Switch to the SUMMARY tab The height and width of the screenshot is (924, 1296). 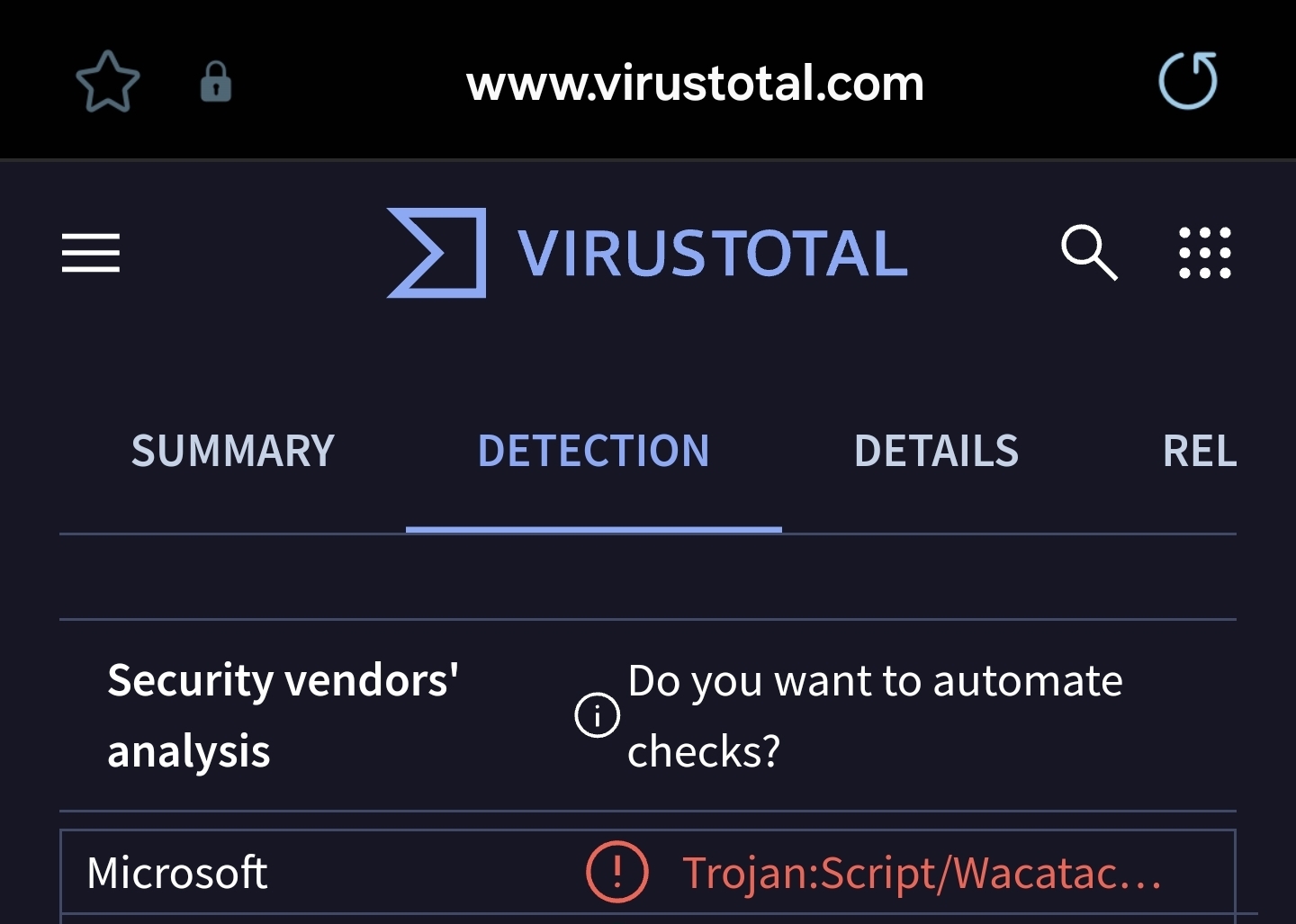tap(233, 451)
